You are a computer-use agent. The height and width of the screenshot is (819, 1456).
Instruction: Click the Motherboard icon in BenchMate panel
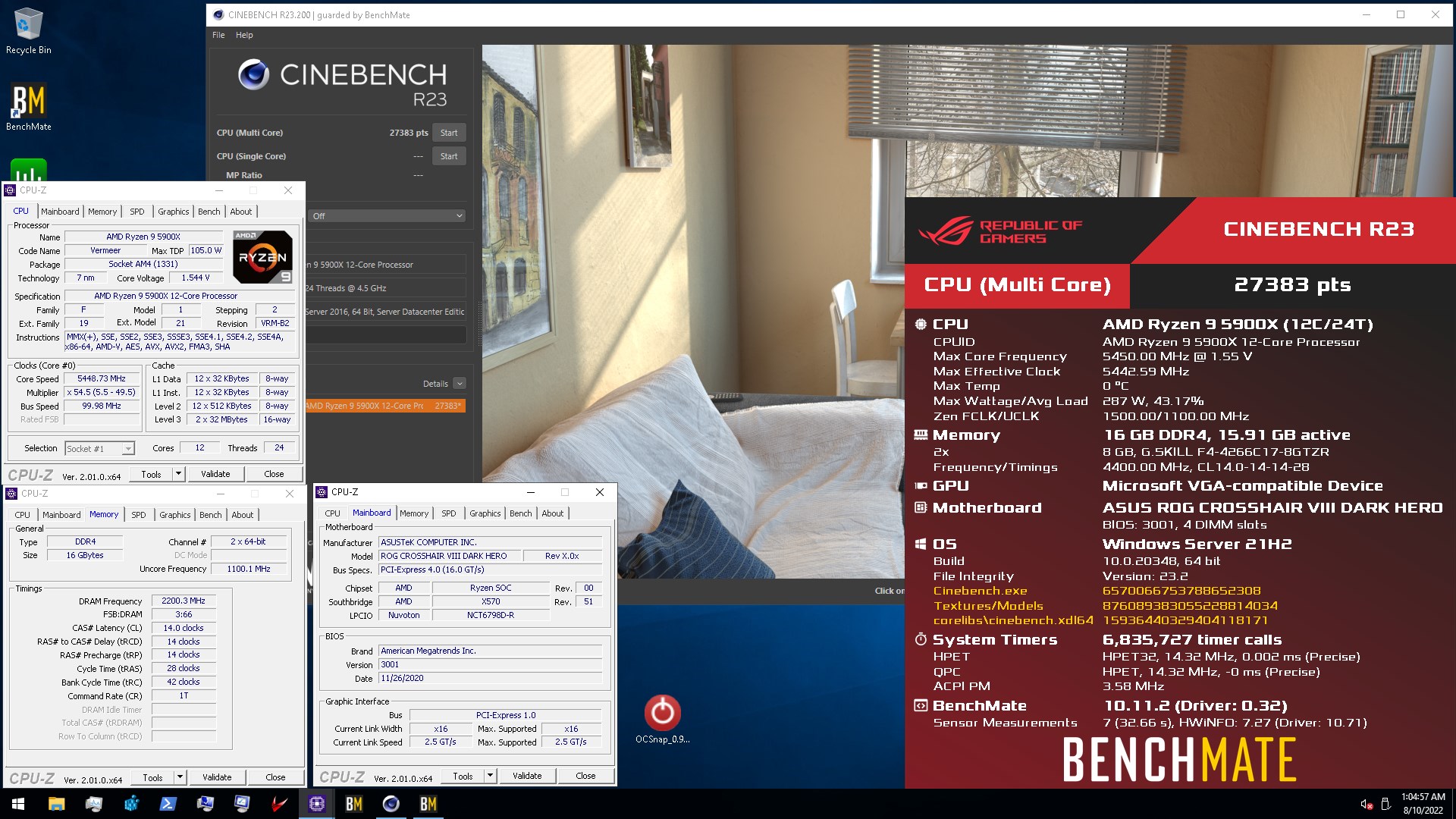pyautogui.click(x=921, y=507)
